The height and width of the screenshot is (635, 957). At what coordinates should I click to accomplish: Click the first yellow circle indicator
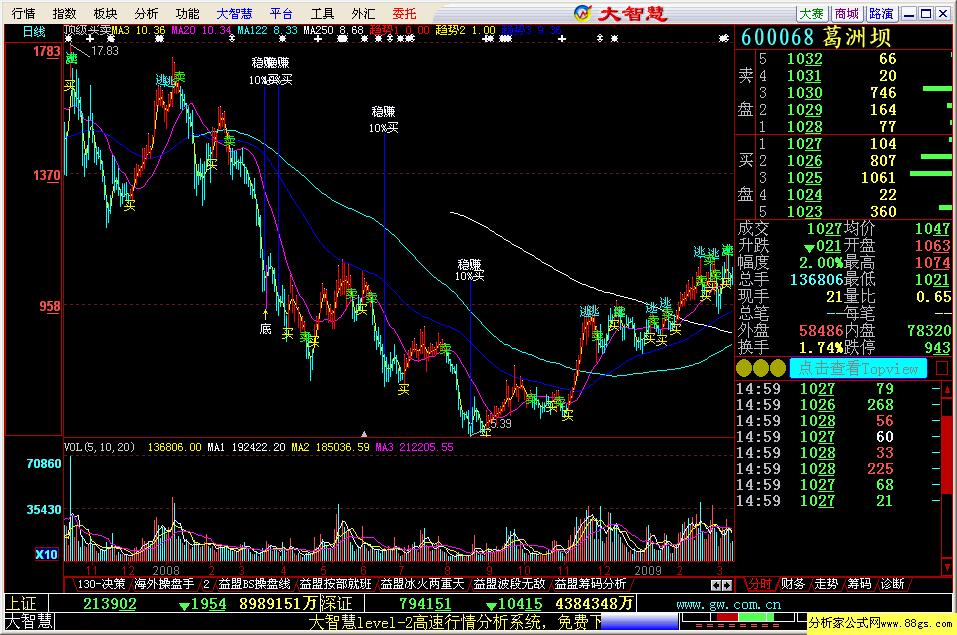[744, 368]
